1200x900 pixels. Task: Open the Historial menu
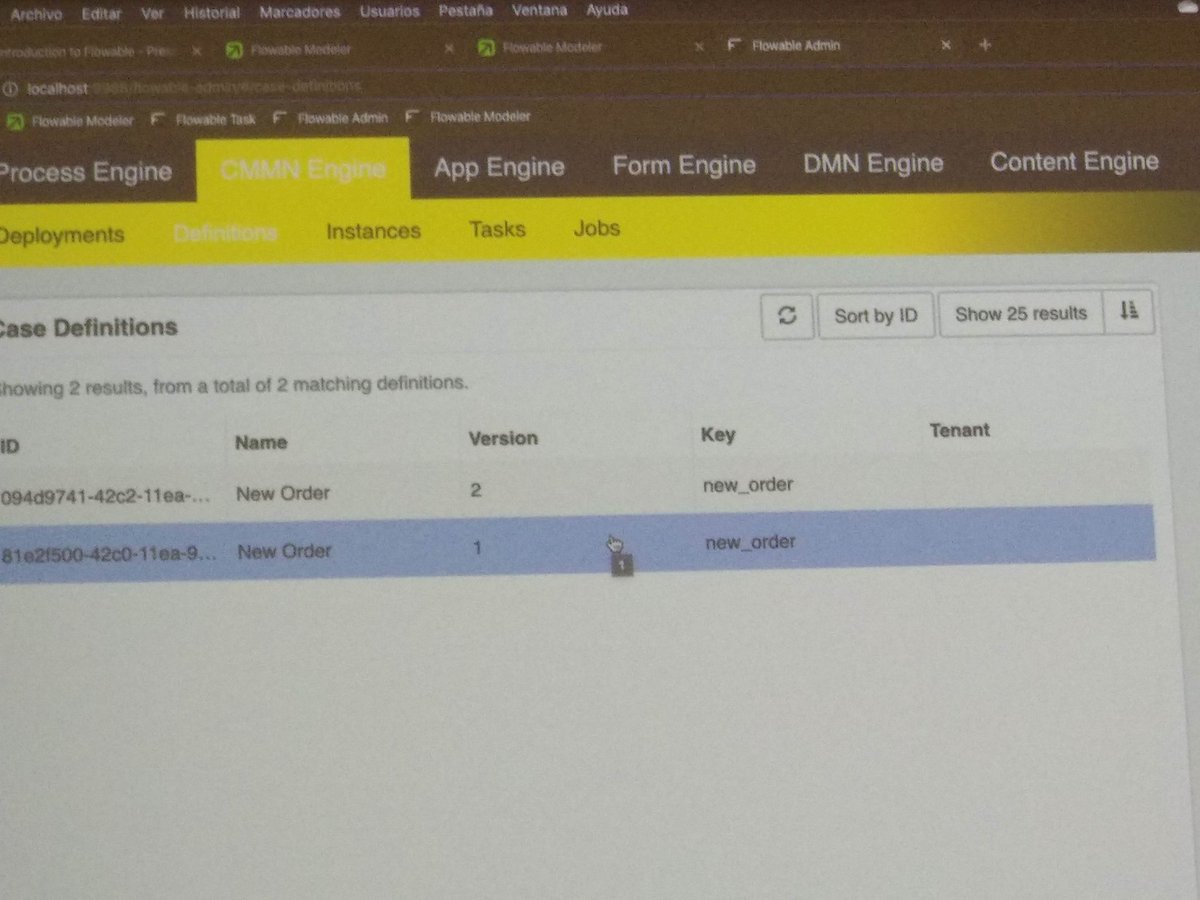212,13
